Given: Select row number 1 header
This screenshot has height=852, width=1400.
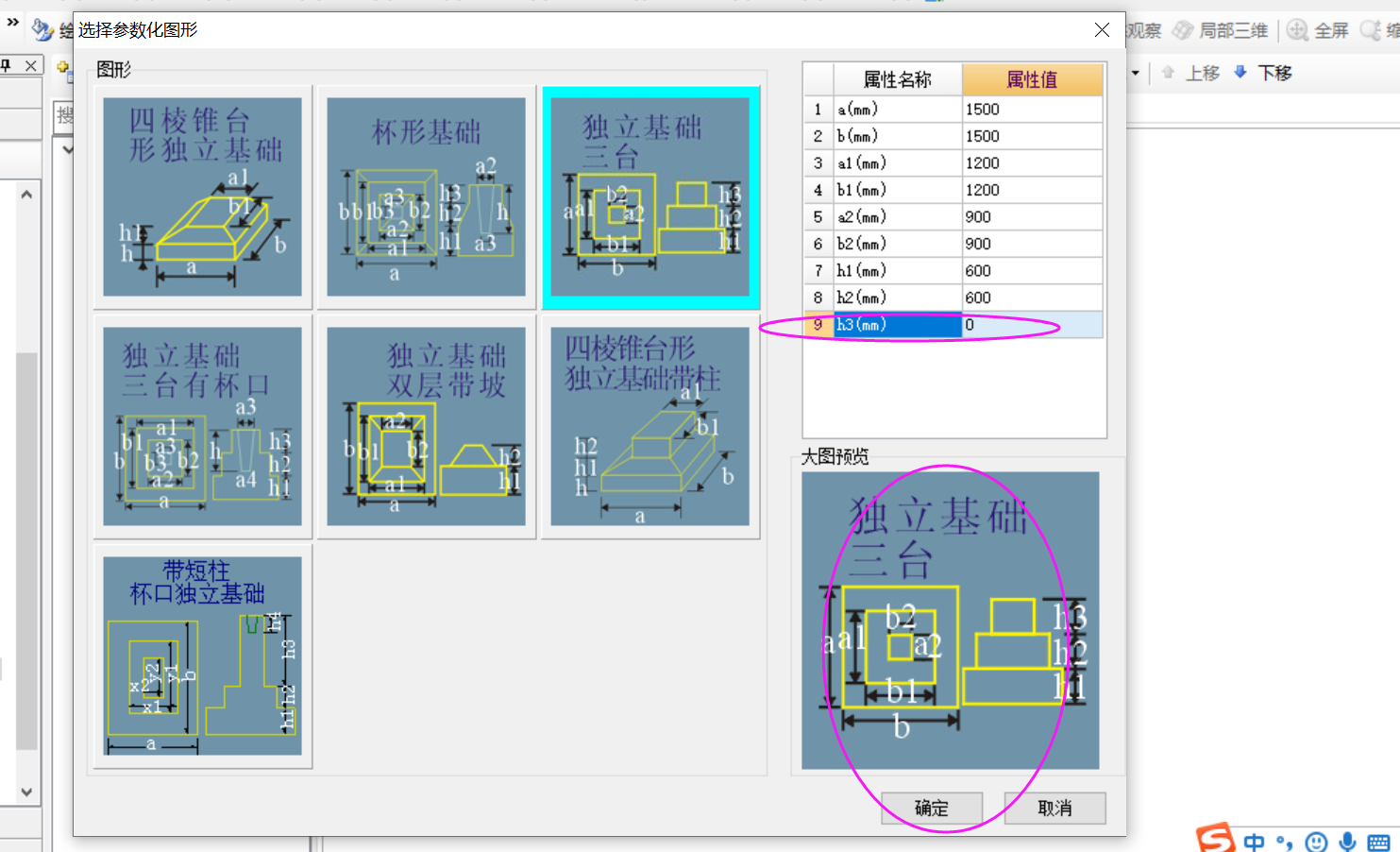Looking at the screenshot, I should point(818,110).
